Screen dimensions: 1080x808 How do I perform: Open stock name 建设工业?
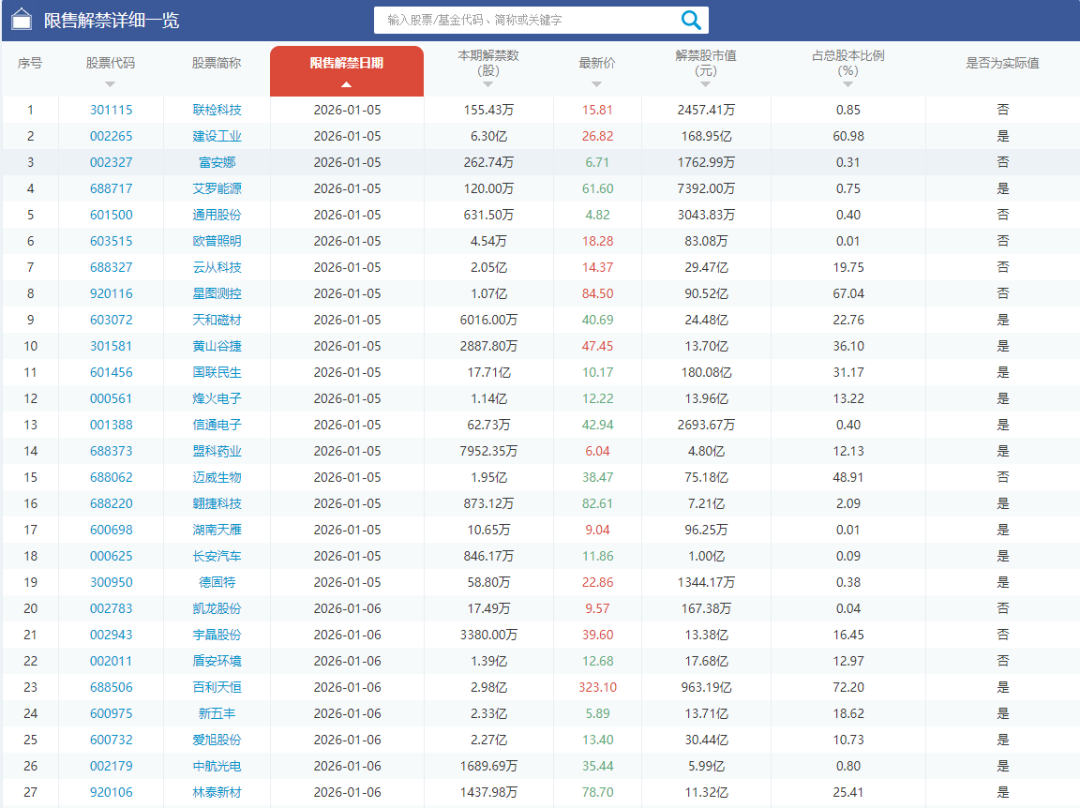point(217,136)
